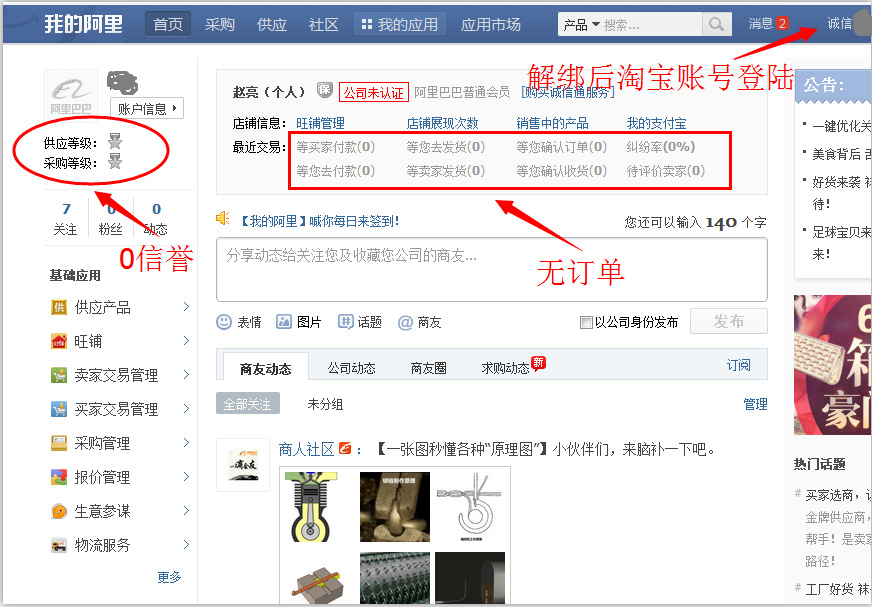Viewport: 872px width, 607px height.
Task: Expand the 买家交易管理 submenu arrow
Action: pos(186,409)
